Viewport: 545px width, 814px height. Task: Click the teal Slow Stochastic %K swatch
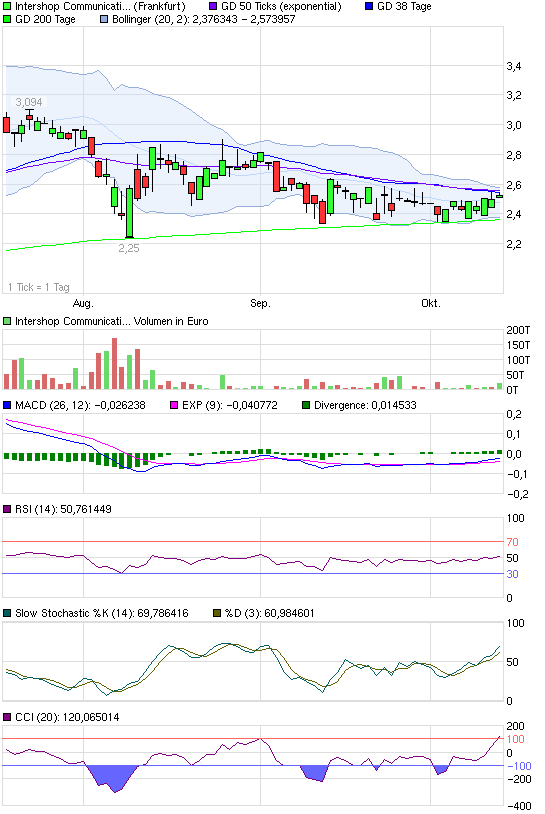coord(7,613)
